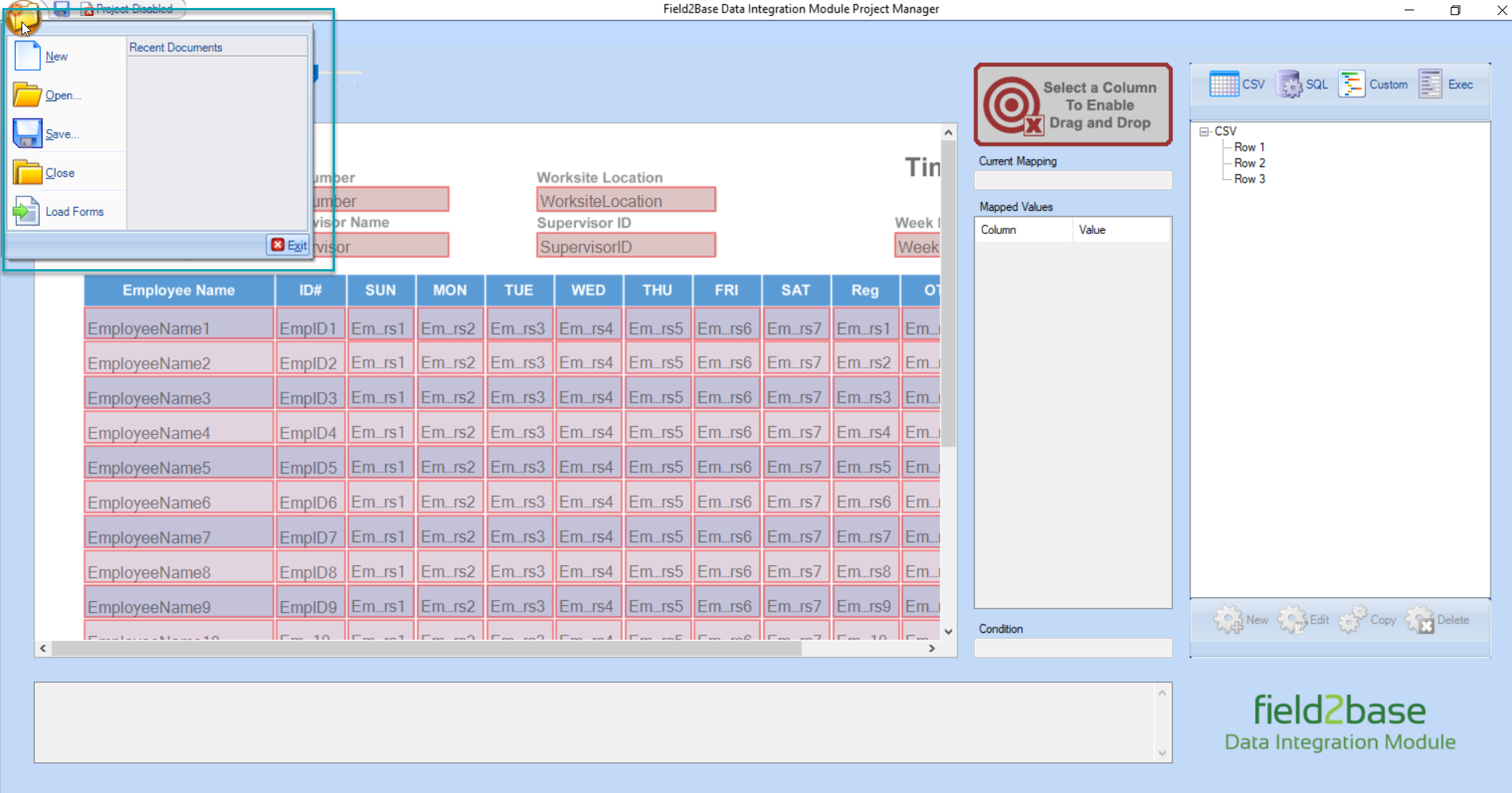Click the gear Copy button under the tree
Viewport: 1512px width, 793px height.
click(x=1368, y=620)
